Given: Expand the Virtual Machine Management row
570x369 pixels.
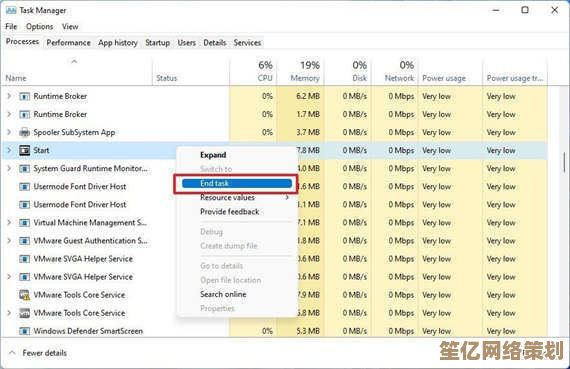Looking at the screenshot, I should [x=9, y=222].
